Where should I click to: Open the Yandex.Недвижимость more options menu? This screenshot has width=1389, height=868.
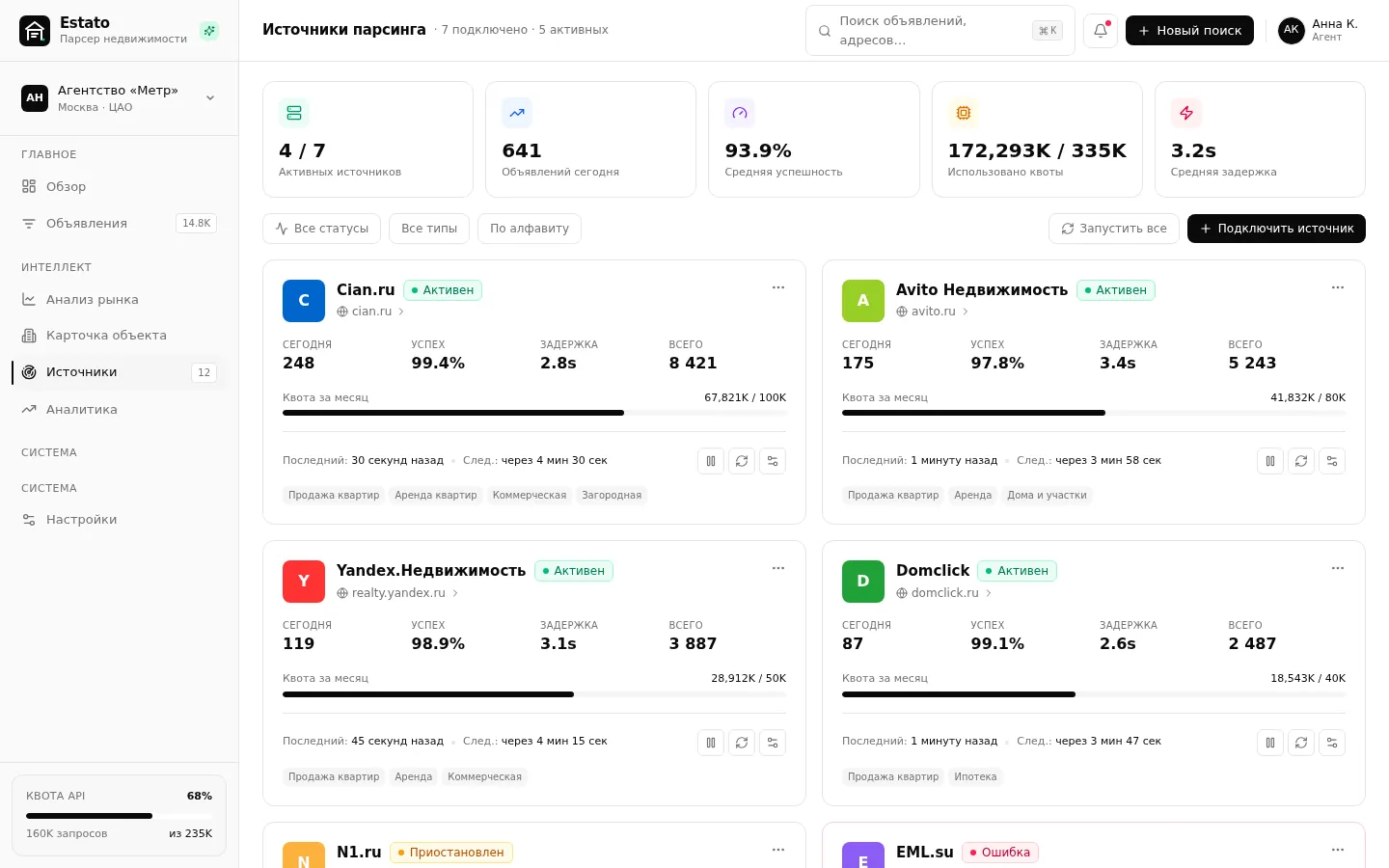(778, 568)
